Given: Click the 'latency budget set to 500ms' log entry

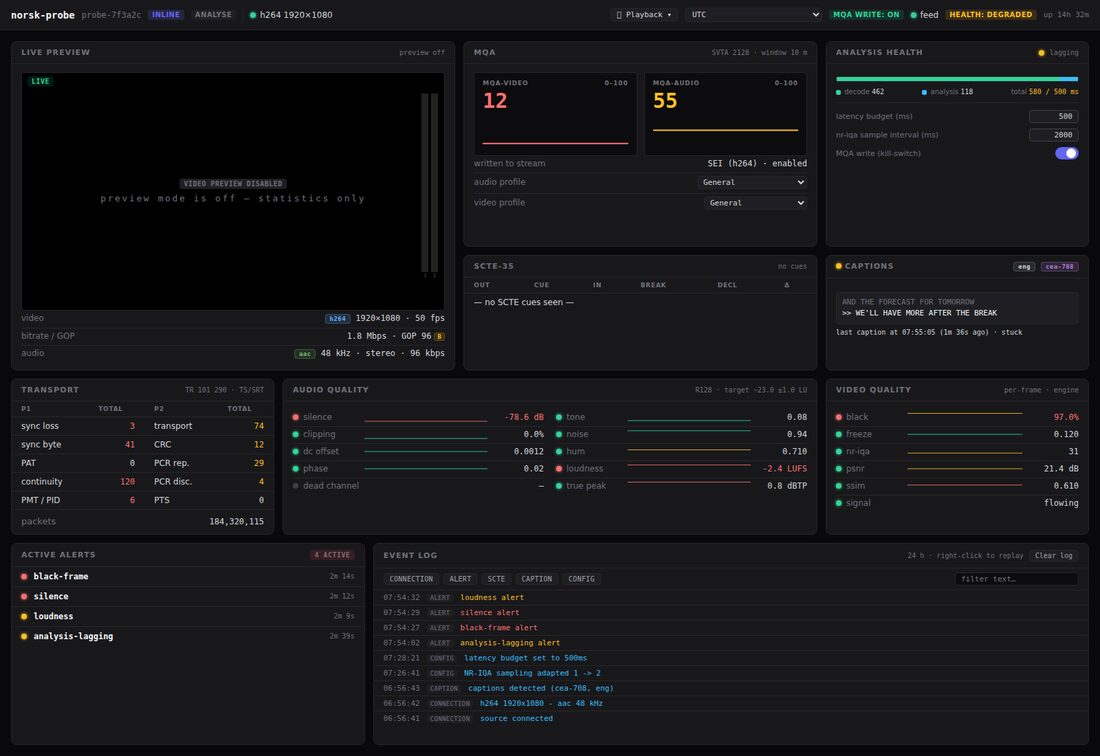Looking at the screenshot, I should click(x=730, y=658).
